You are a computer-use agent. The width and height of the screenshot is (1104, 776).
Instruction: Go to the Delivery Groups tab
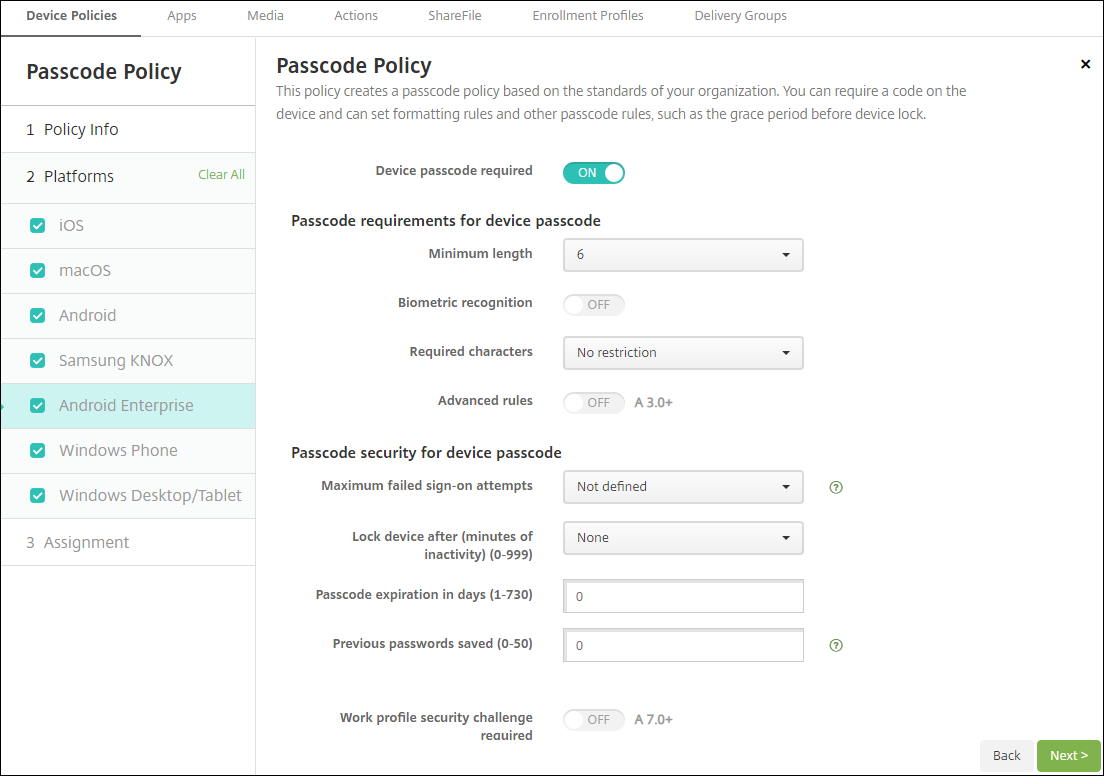point(740,16)
